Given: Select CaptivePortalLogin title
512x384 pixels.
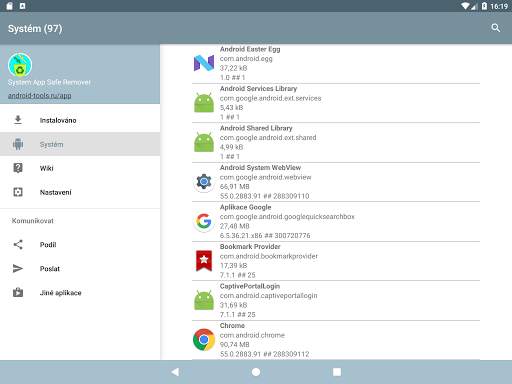Looking at the screenshot, I should pyautogui.click(x=250, y=286).
